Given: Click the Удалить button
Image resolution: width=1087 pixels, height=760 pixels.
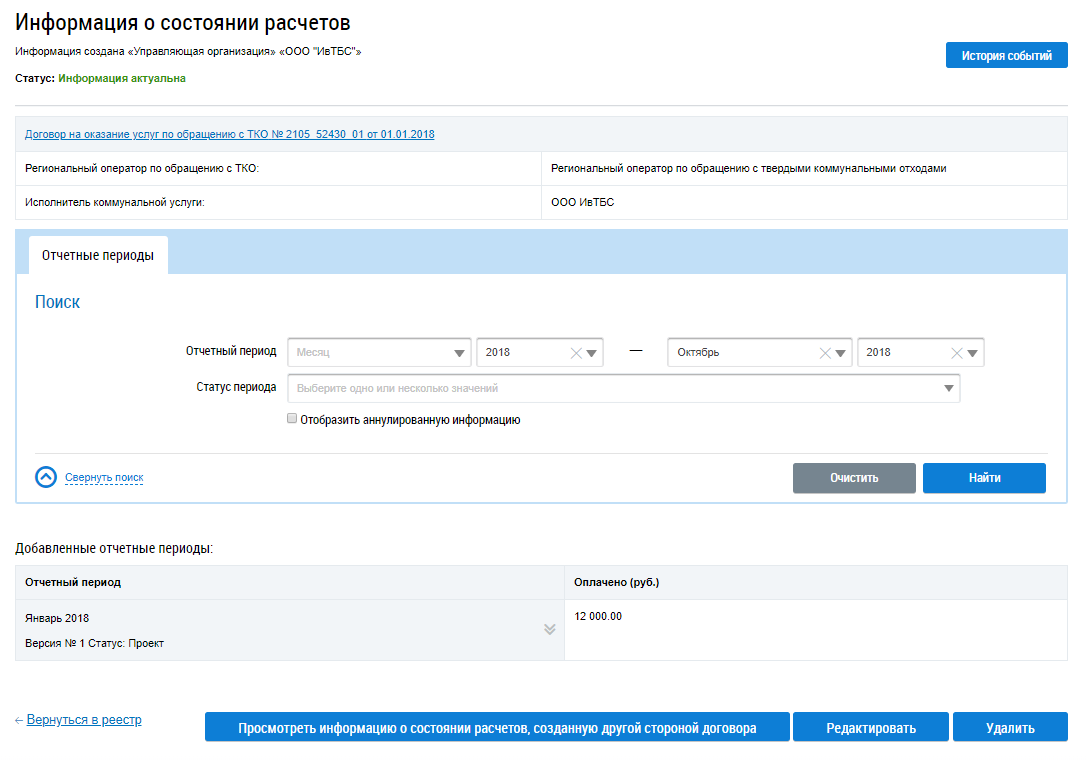Looking at the screenshot, I should pyautogui.click(x=1010, y=728).
